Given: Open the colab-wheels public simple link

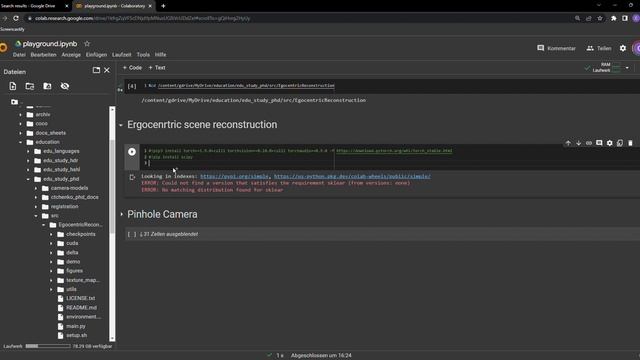Looking at the screenshot, I should pyautogui.click(x=352, y=176).
